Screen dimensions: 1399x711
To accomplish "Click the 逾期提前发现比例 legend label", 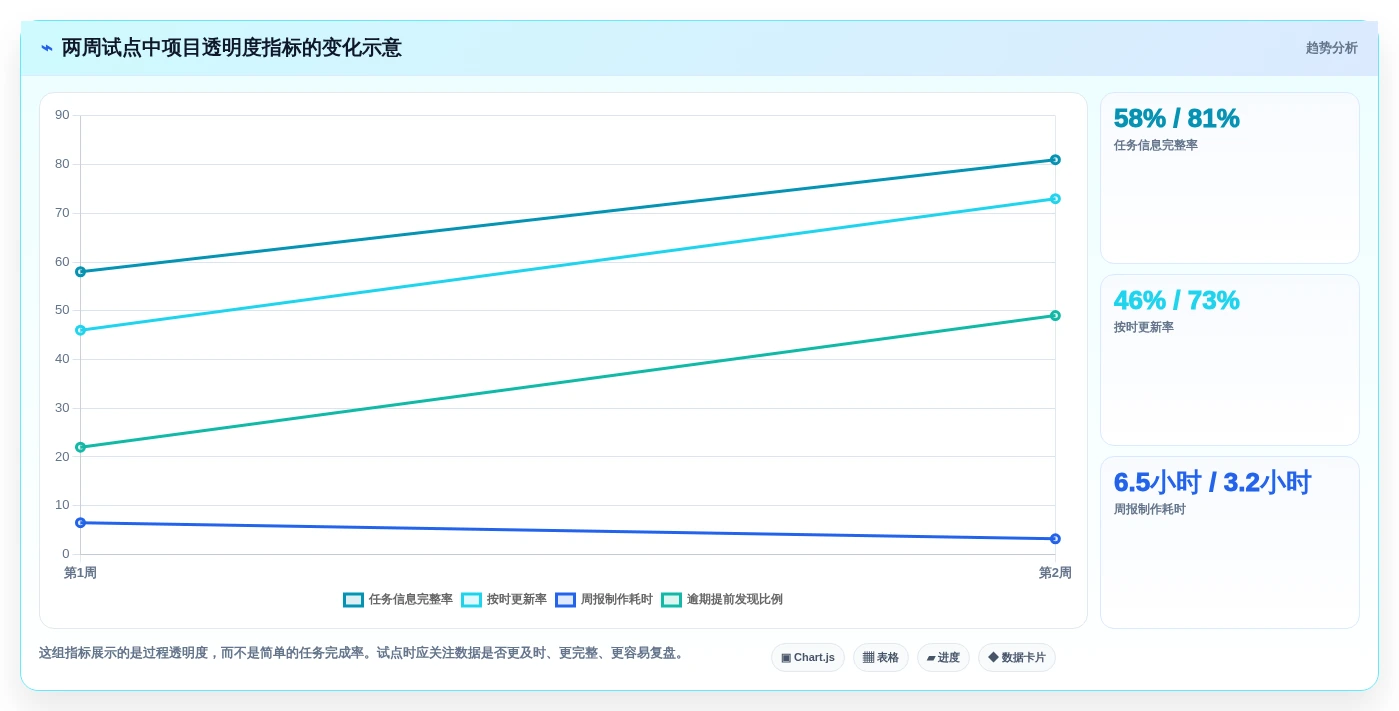I will click(735, 600).
